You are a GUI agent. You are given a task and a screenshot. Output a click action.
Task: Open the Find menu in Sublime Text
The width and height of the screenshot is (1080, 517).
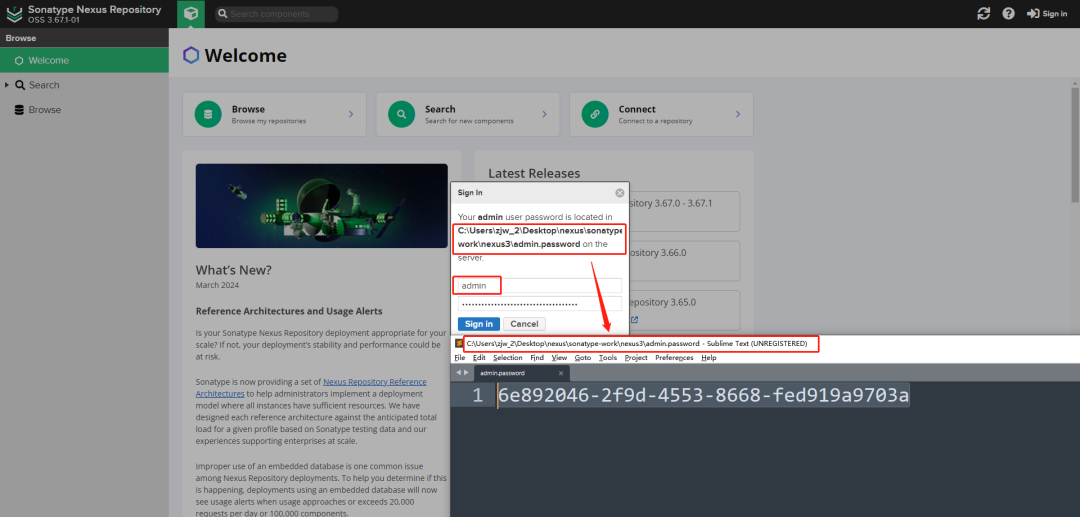(x=537, y=358)
